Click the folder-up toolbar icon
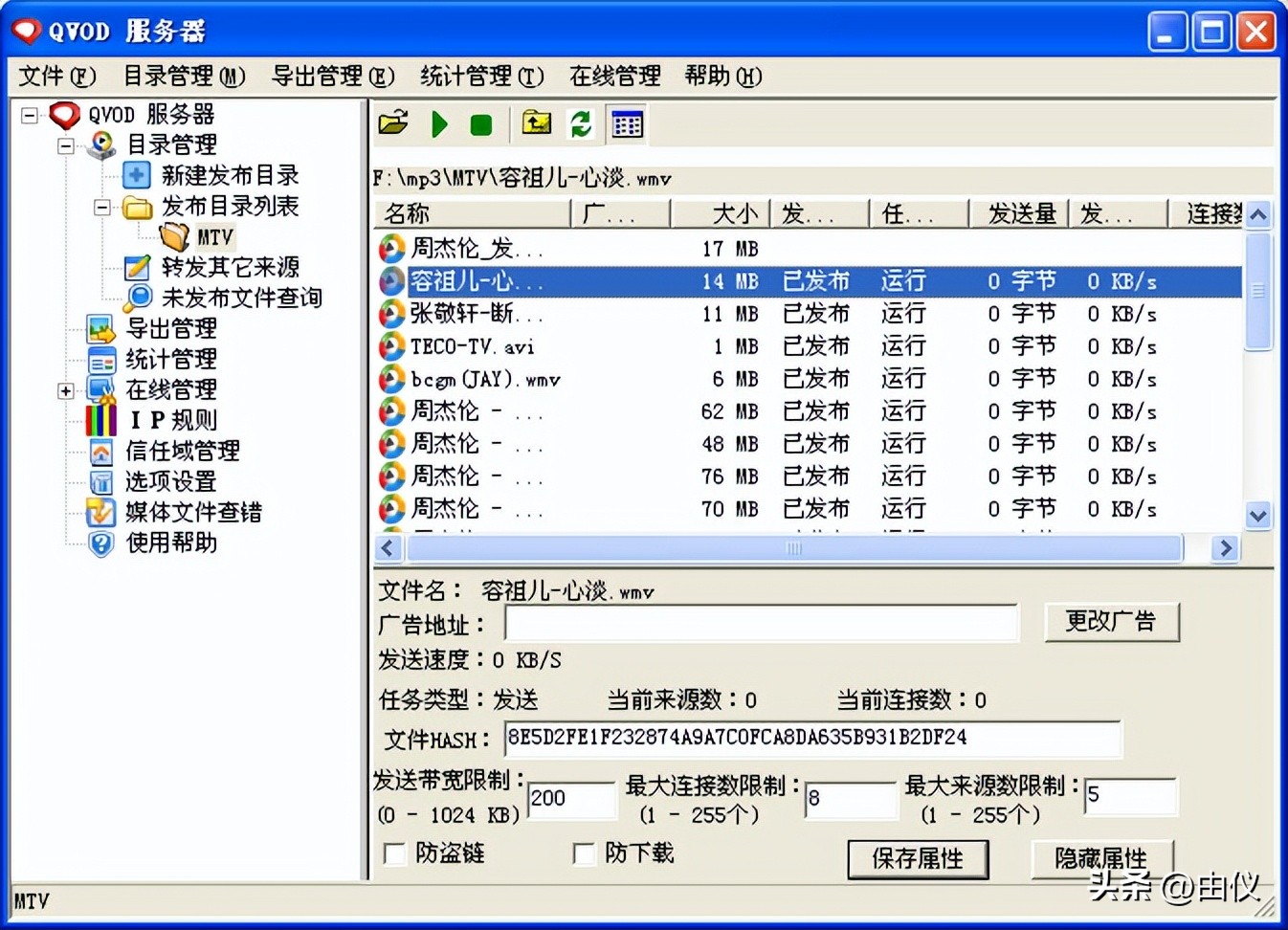The height and width of the screenshot is (930, 1288). click(x=536, y=123)
